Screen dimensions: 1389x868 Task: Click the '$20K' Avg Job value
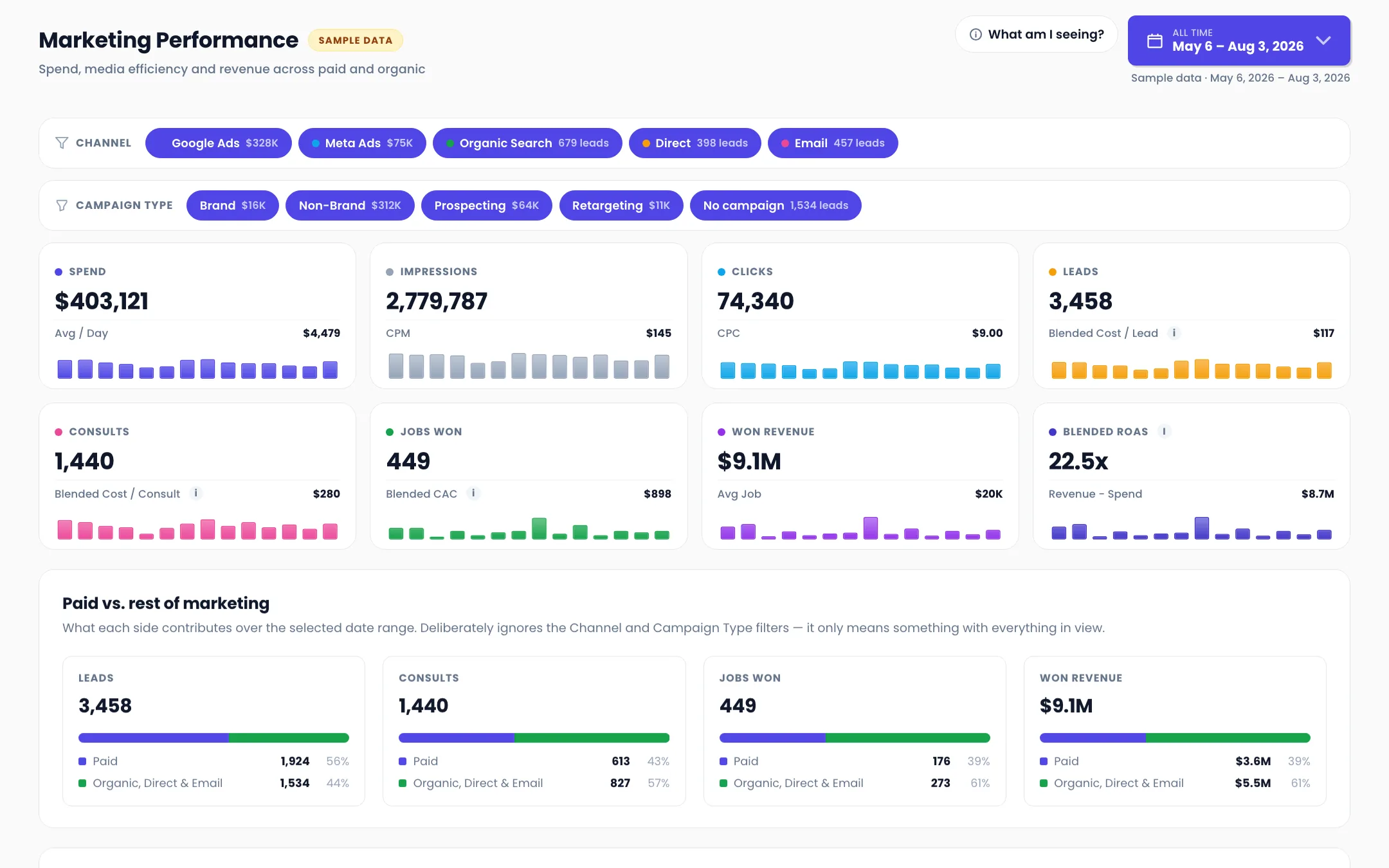(989, 494)
